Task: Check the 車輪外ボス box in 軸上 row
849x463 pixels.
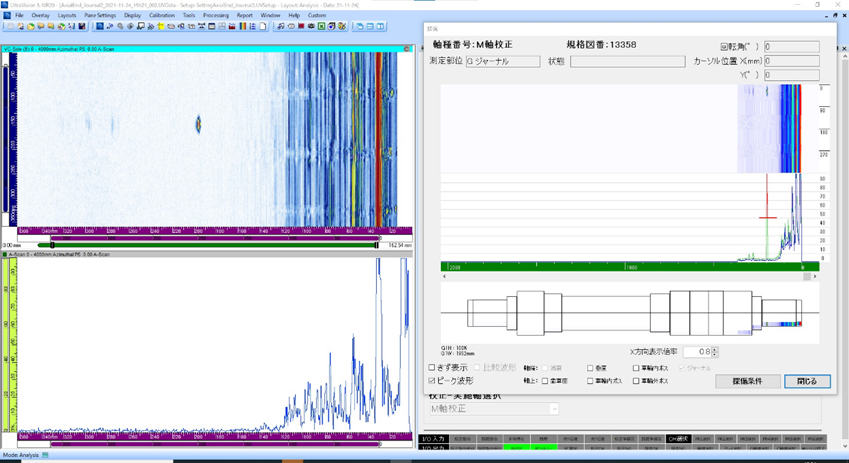Action: click(x=636, y=381)
